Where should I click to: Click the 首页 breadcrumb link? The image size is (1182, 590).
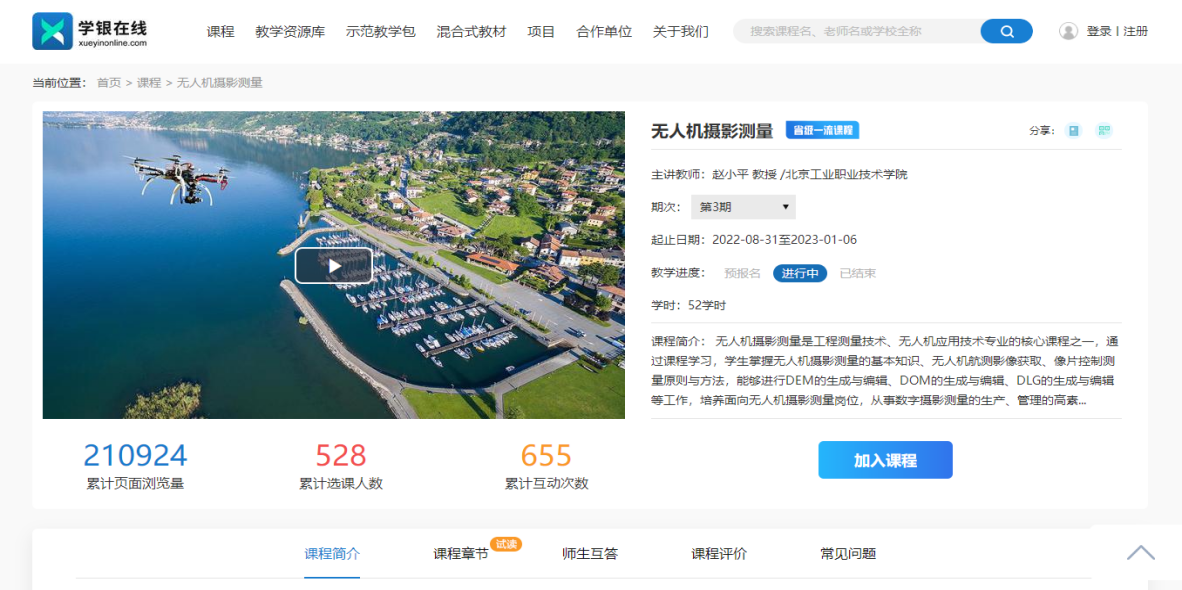coord(109,82)
